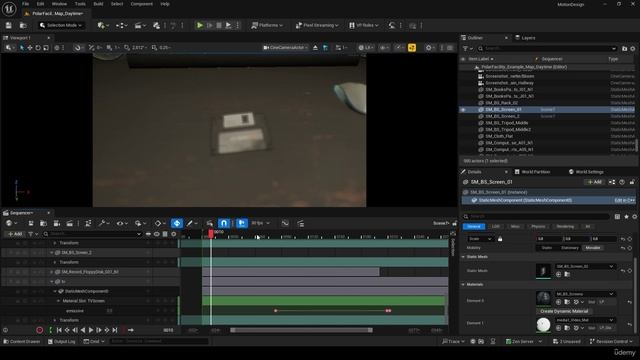
Task: Switch to the Layers tab
Action: (x=525, y=38)
